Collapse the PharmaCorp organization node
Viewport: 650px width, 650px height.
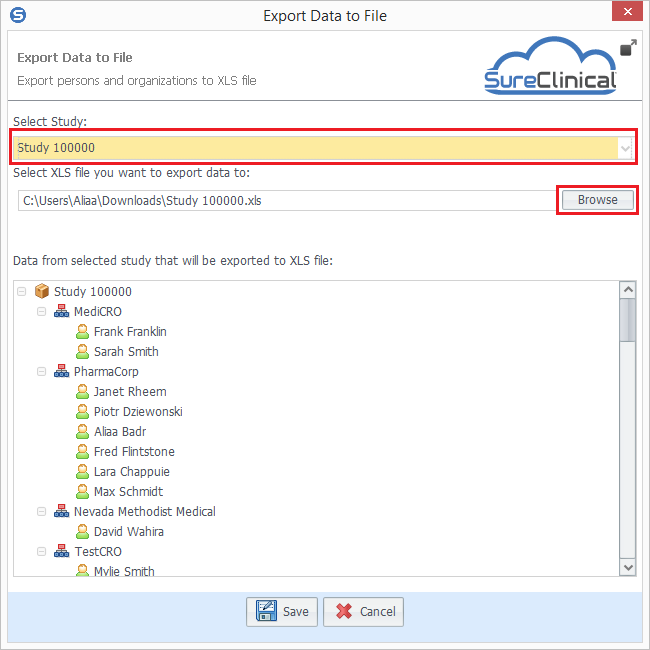tap(41, 371)
